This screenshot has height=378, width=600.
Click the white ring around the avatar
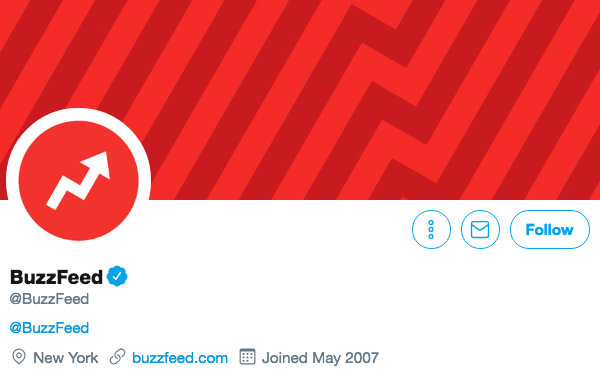[12, 180]
